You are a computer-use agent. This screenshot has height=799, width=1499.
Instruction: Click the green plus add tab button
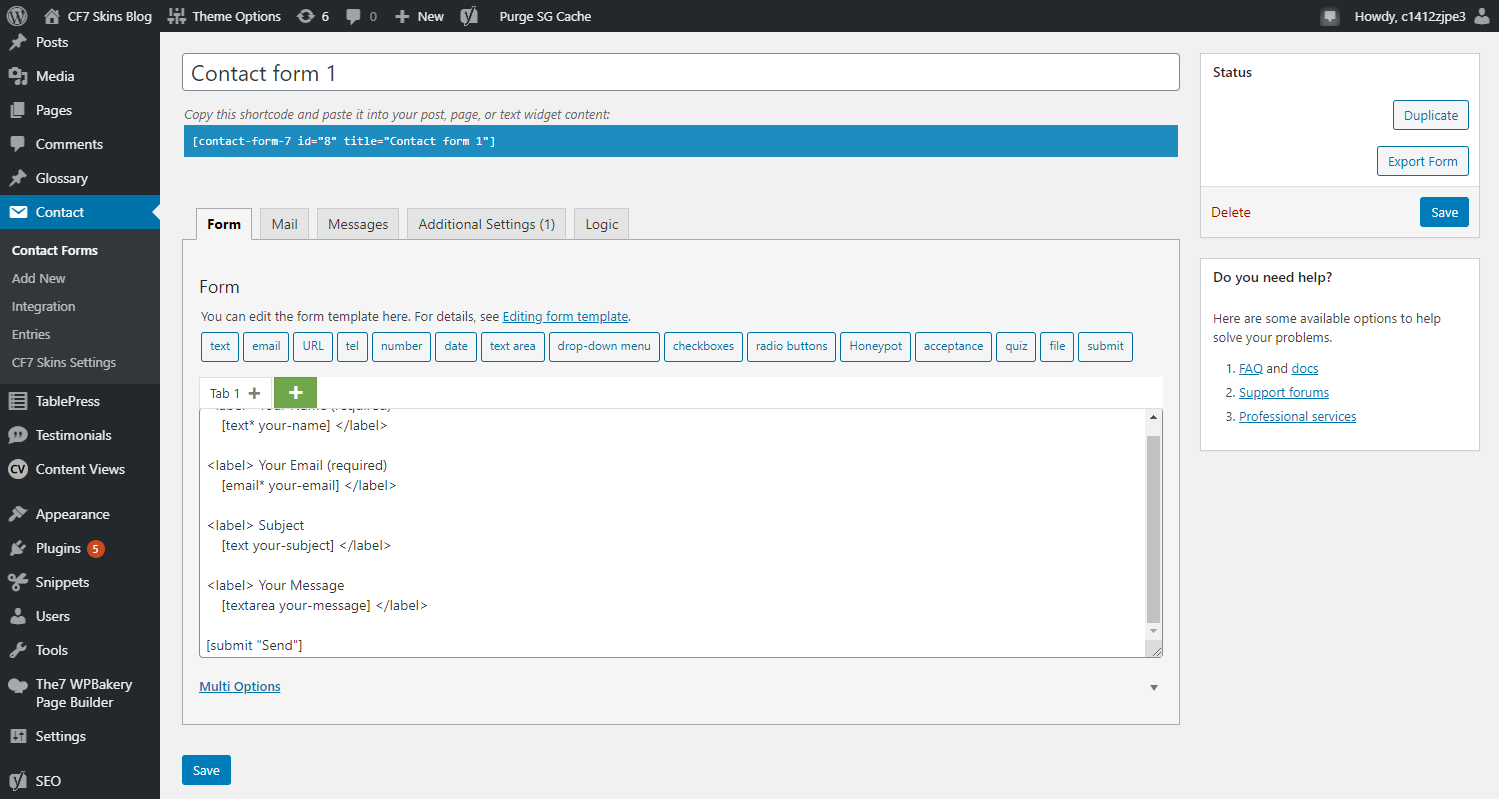click(295, 393)
